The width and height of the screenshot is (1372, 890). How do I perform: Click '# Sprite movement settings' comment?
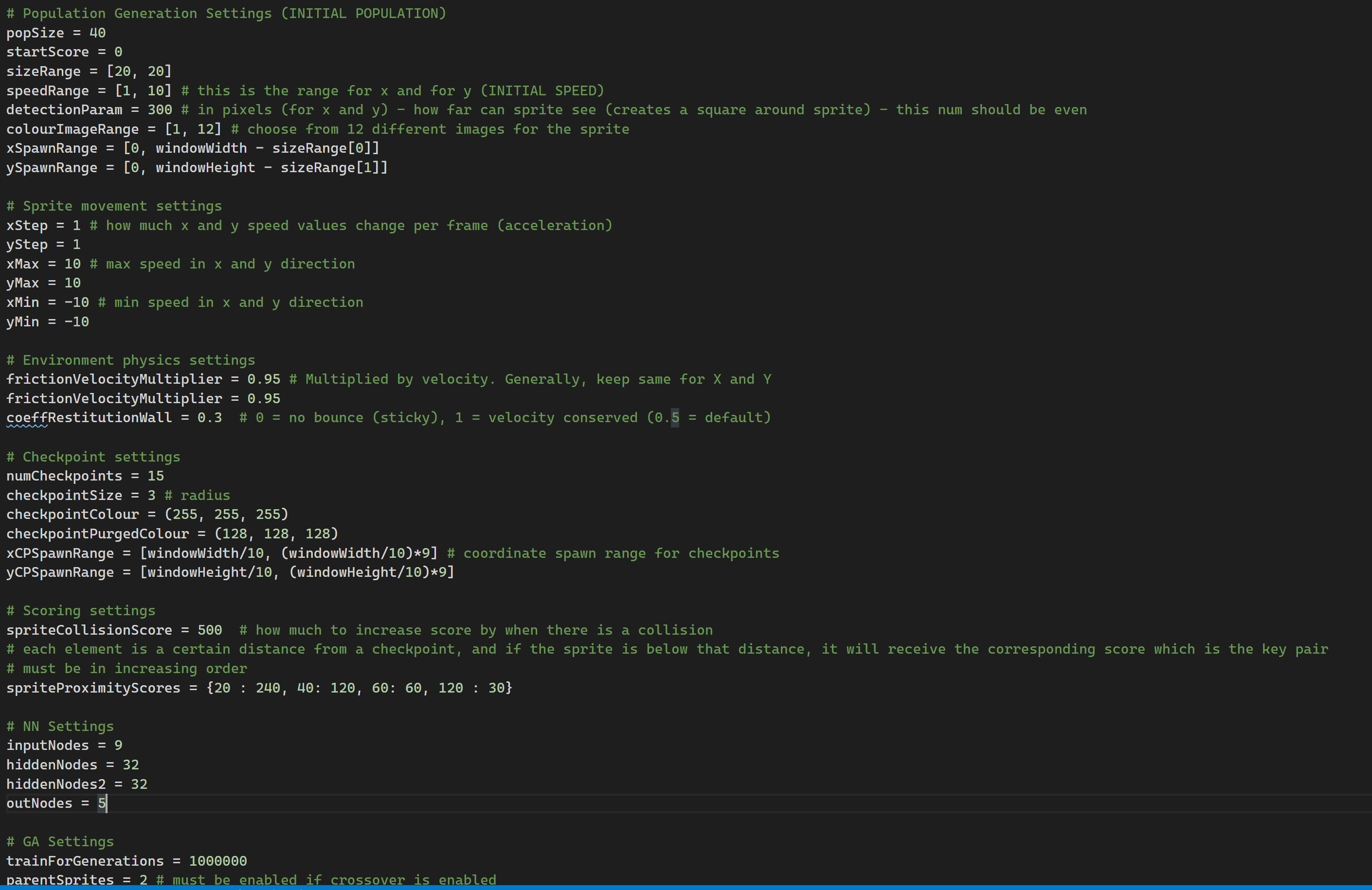114,206
